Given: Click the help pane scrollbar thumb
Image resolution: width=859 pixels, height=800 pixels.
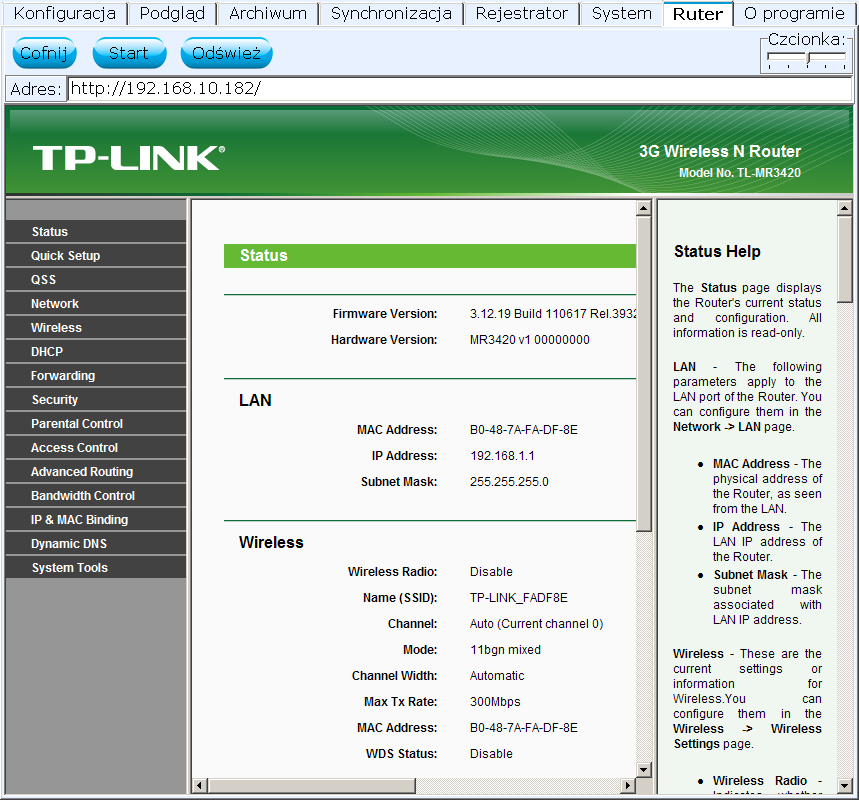Looking at the screenshot, I should (845, 259).
